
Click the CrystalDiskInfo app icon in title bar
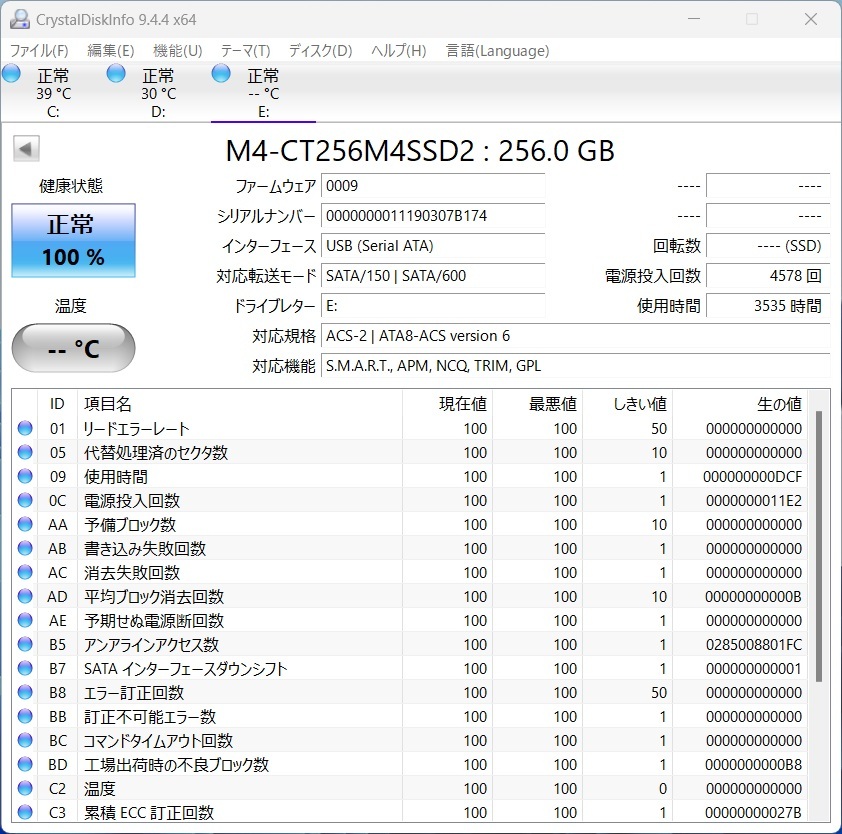(x=19, y=19)
